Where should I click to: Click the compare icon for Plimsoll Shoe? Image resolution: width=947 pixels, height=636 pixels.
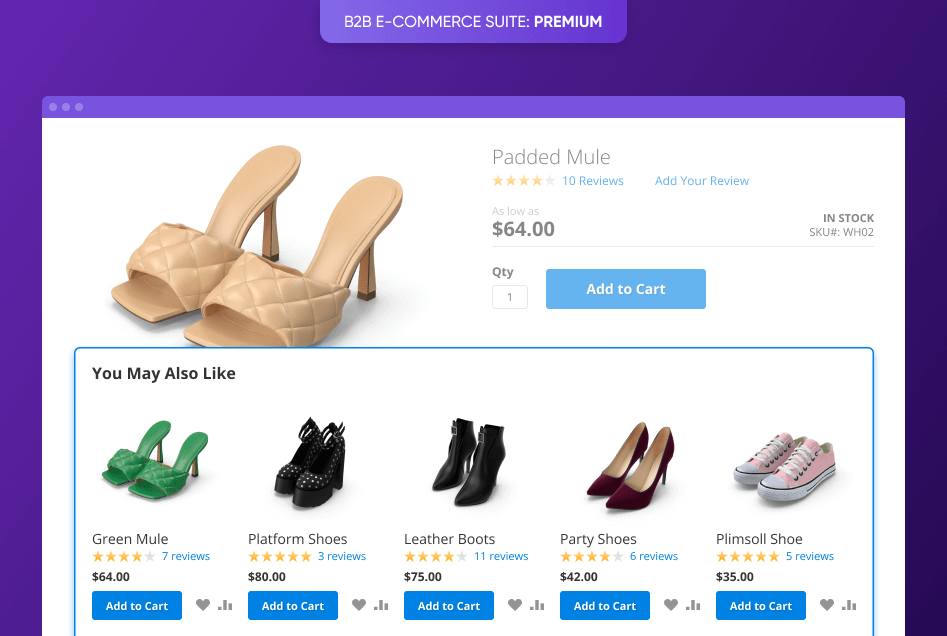click(849, 605)
